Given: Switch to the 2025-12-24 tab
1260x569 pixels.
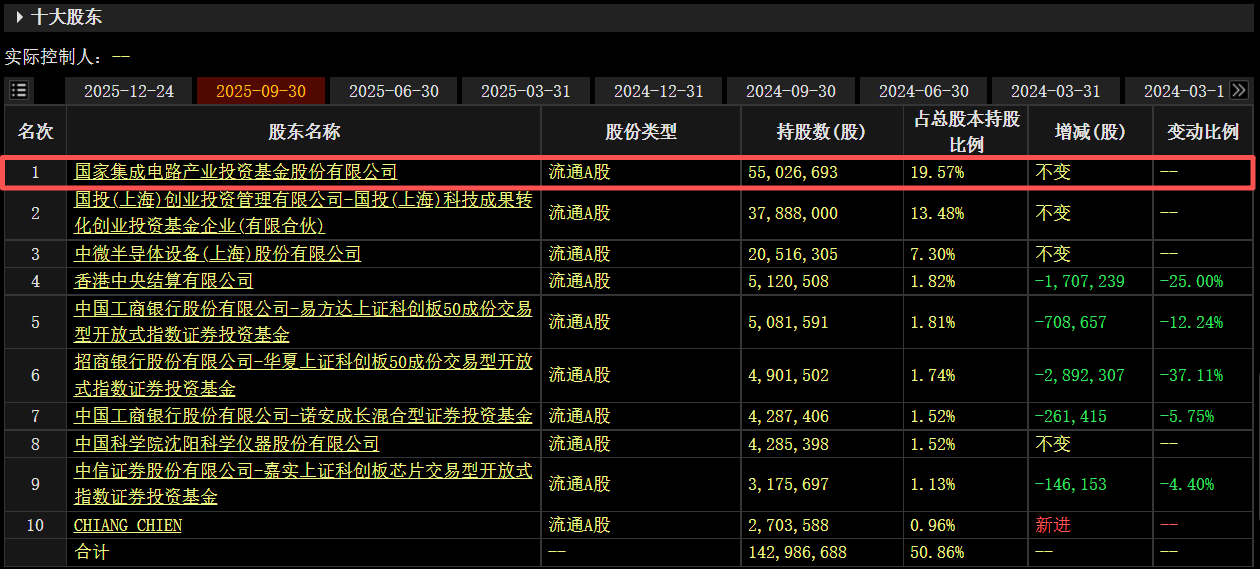Looking at the screenshot, I should point(129,91).
